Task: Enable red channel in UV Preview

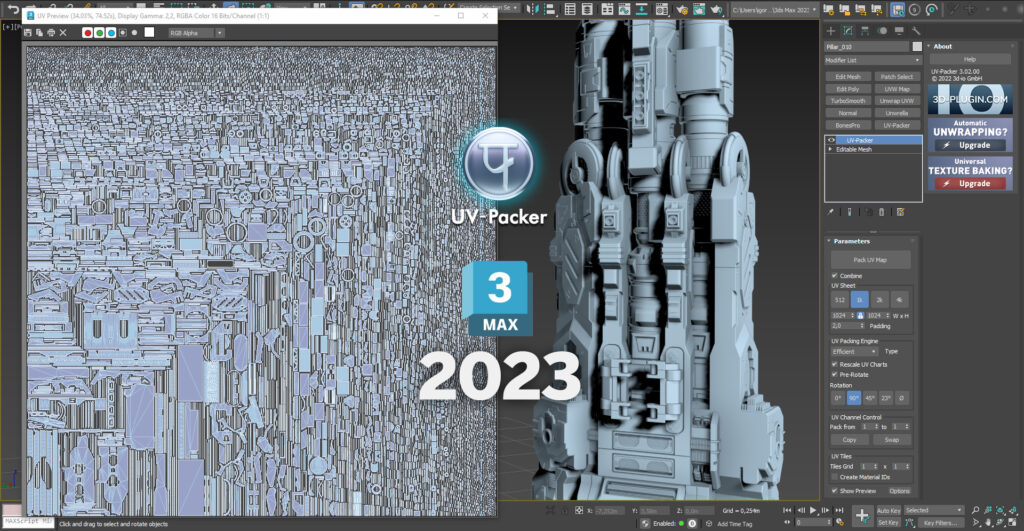Action: 88,33
